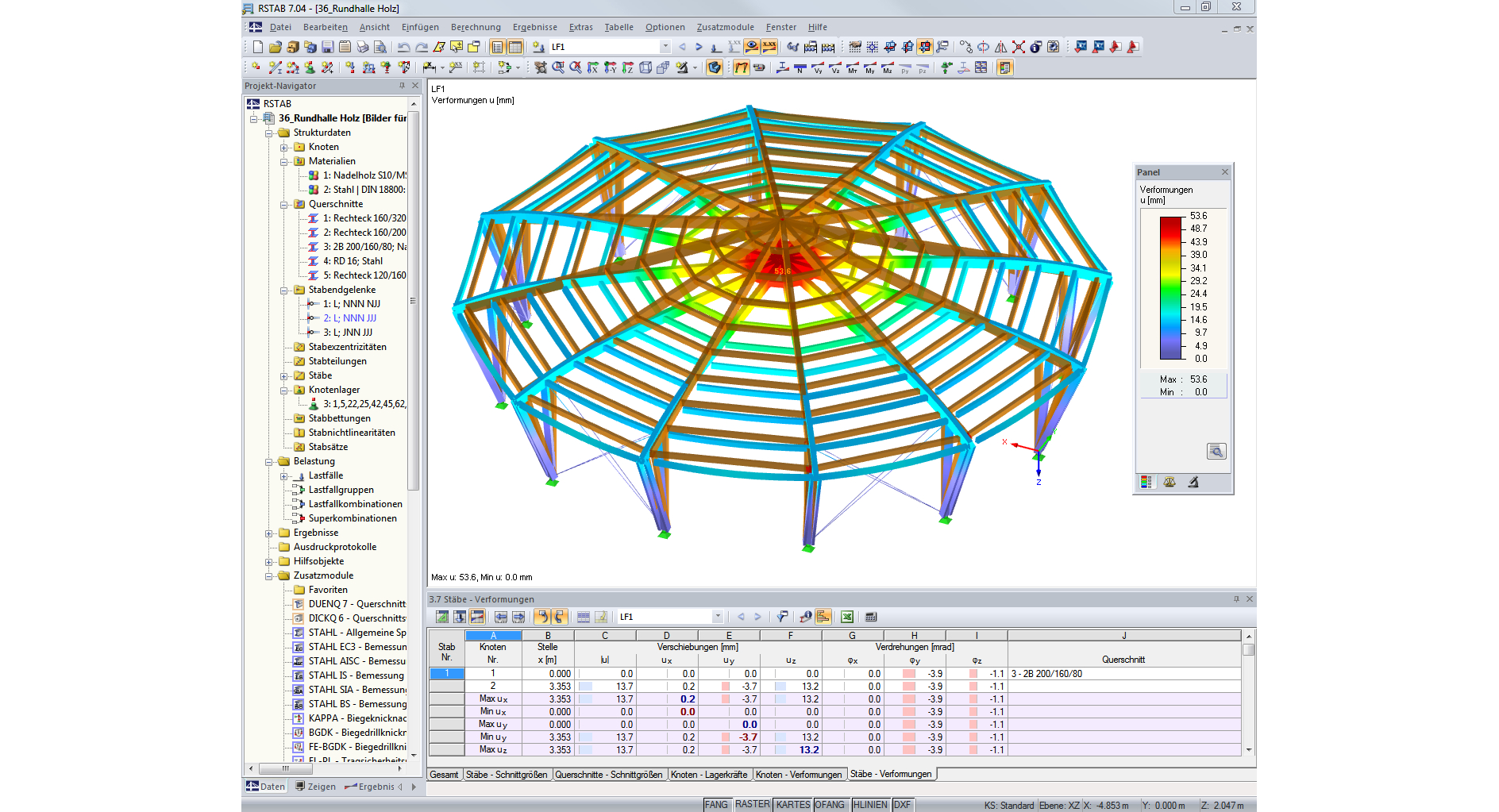Toggle FANG in the status bar

716,805
